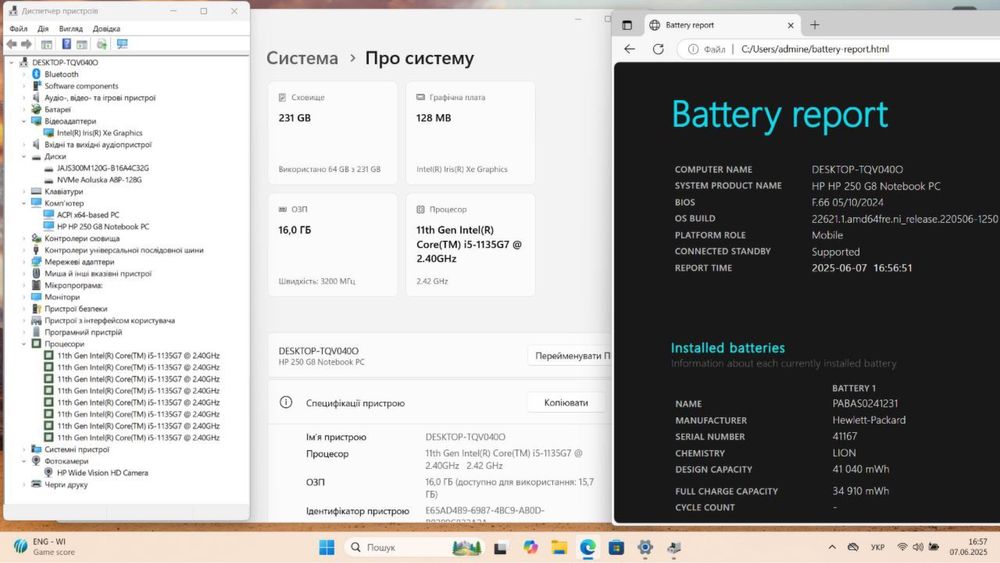The width and height of the screenshot is (1000, 563).
Task: Select HP HP 250 G8 Notebook PC in tree
Action: coord(103,226)
